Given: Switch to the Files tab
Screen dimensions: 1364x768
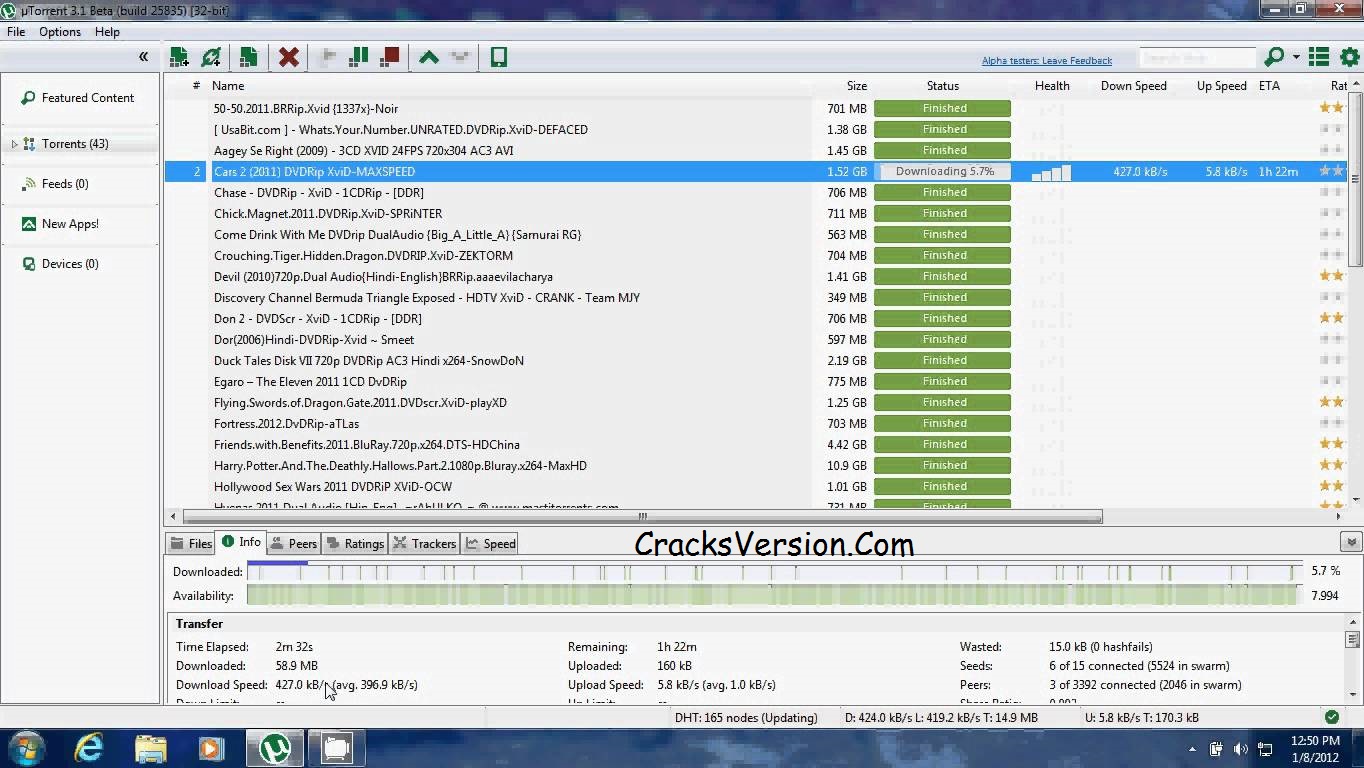Looking at the screenshot, I should pos(191,543).
